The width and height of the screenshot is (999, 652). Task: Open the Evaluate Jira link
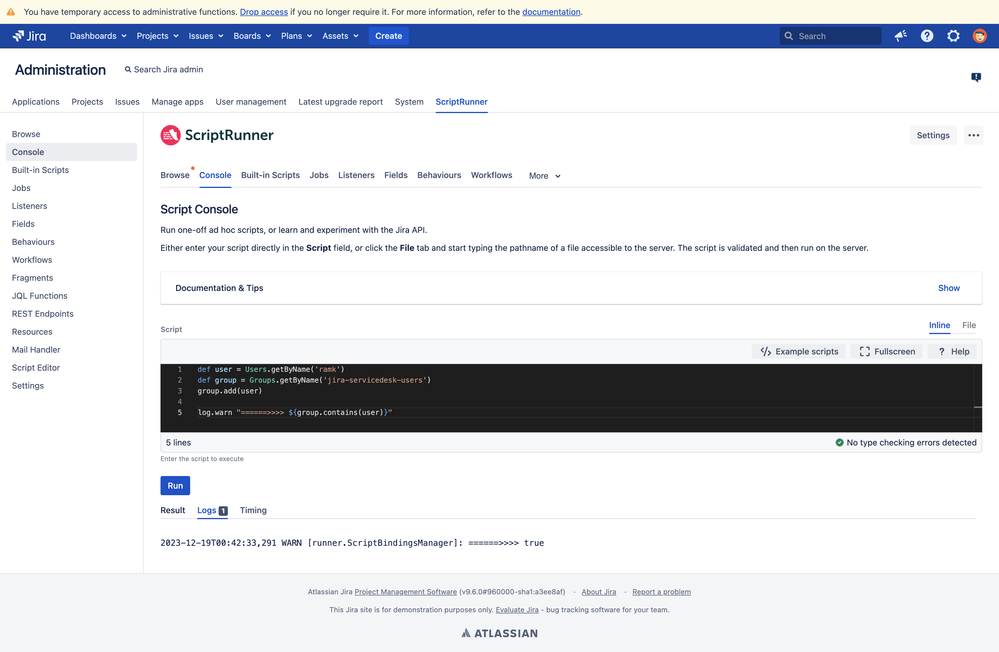click(517, 610)
